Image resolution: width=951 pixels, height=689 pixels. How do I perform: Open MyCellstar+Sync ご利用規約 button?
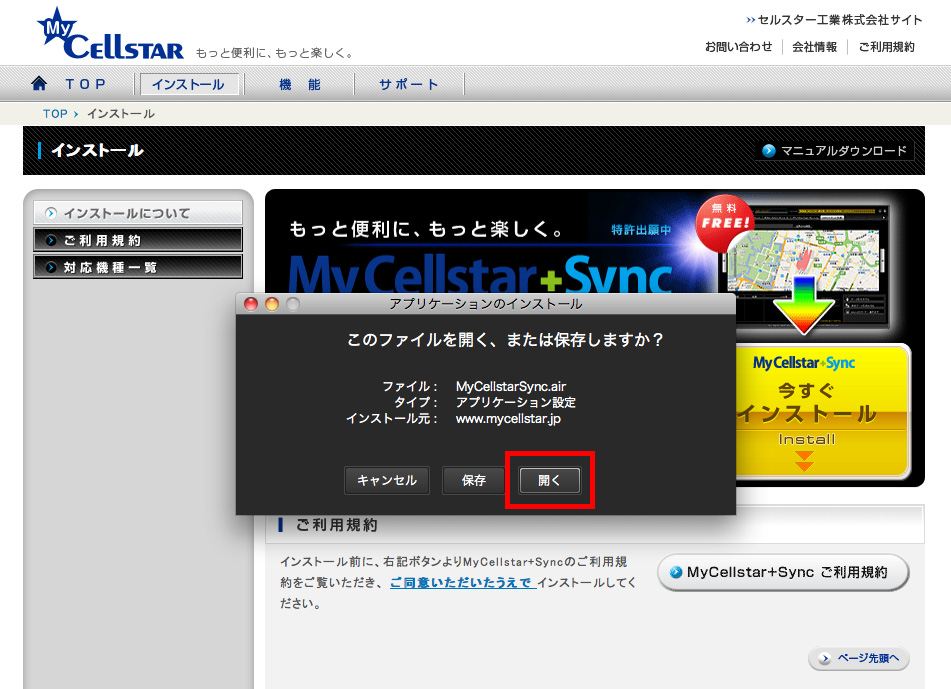pyautogui.click(x=783, y=572)
